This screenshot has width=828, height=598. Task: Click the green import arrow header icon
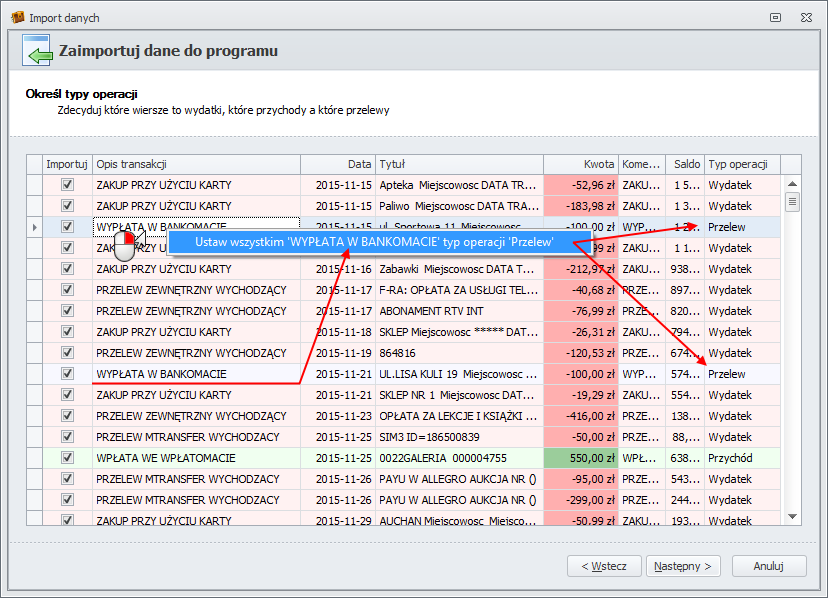pos(35,54)
